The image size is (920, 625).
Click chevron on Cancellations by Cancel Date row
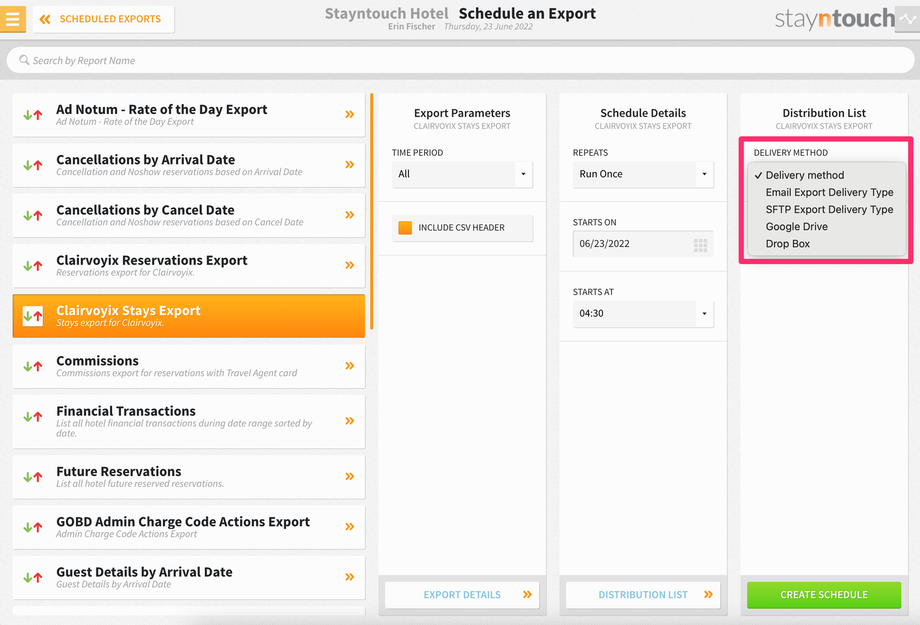point(350,215)
